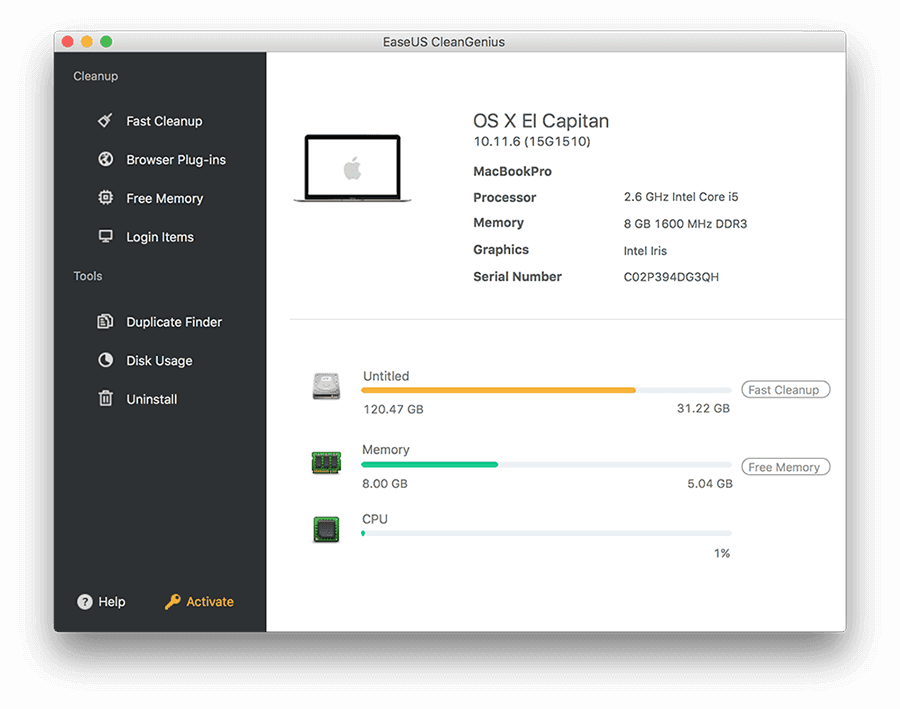
Task: Click the memory value 8 GB 1600 MHz DDR3
Action: [x=685, y=223]
